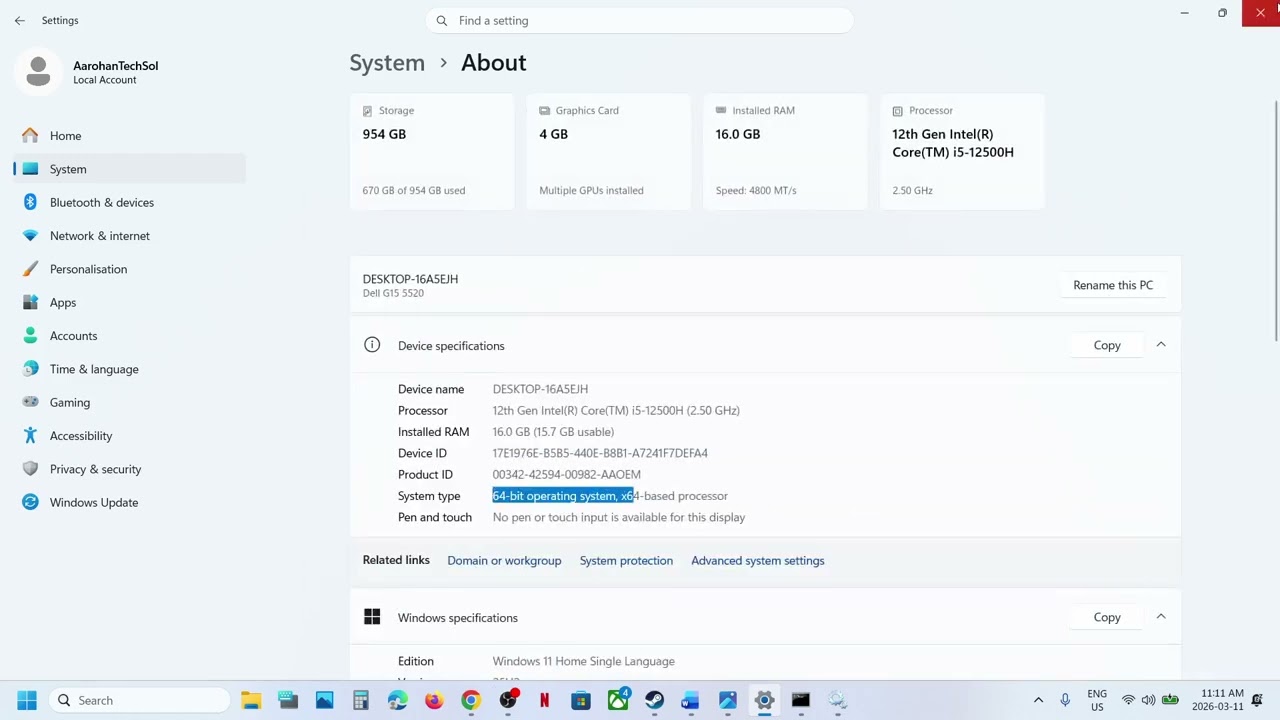Open Advanced system settings link

pos(758,561)
